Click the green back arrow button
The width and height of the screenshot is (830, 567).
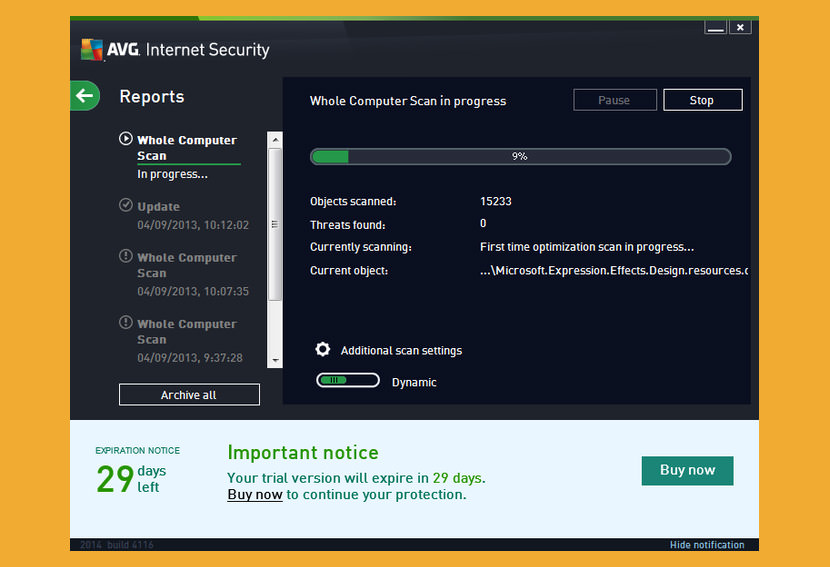click(85, 96)
